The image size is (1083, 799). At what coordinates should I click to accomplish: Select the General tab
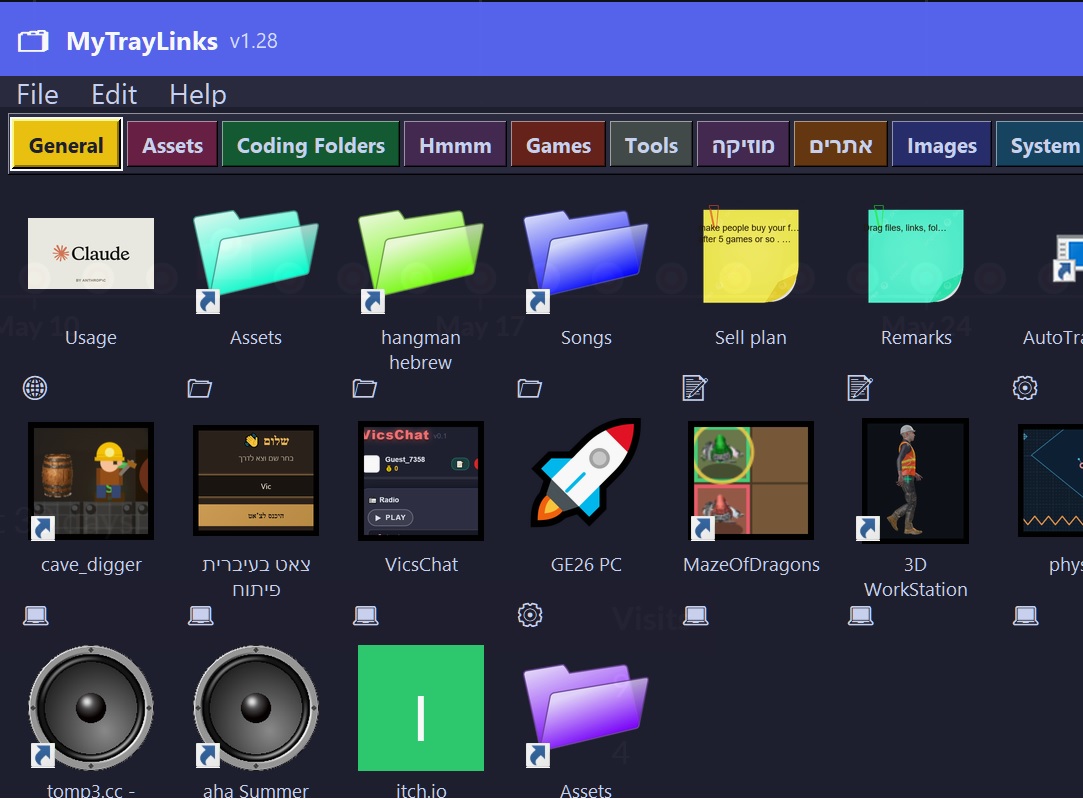pos(66,145)
